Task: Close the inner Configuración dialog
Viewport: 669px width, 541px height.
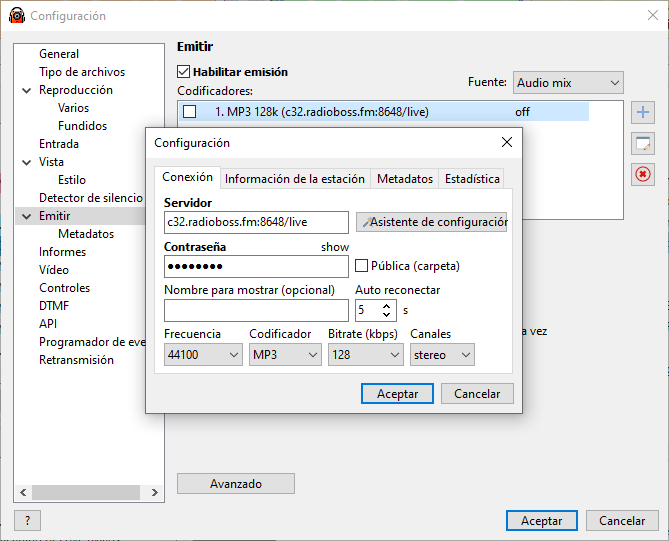Action: tap(506, 143)
